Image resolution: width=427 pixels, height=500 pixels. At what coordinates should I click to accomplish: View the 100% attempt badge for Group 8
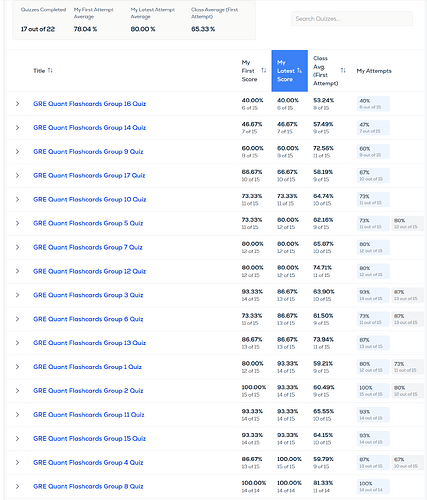(373, 486)
